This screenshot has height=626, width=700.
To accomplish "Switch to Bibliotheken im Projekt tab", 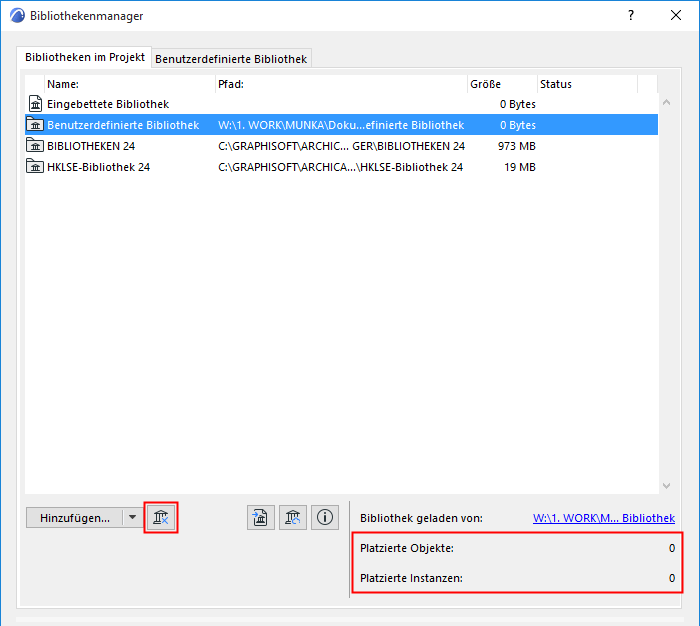I will coord(85,57).
